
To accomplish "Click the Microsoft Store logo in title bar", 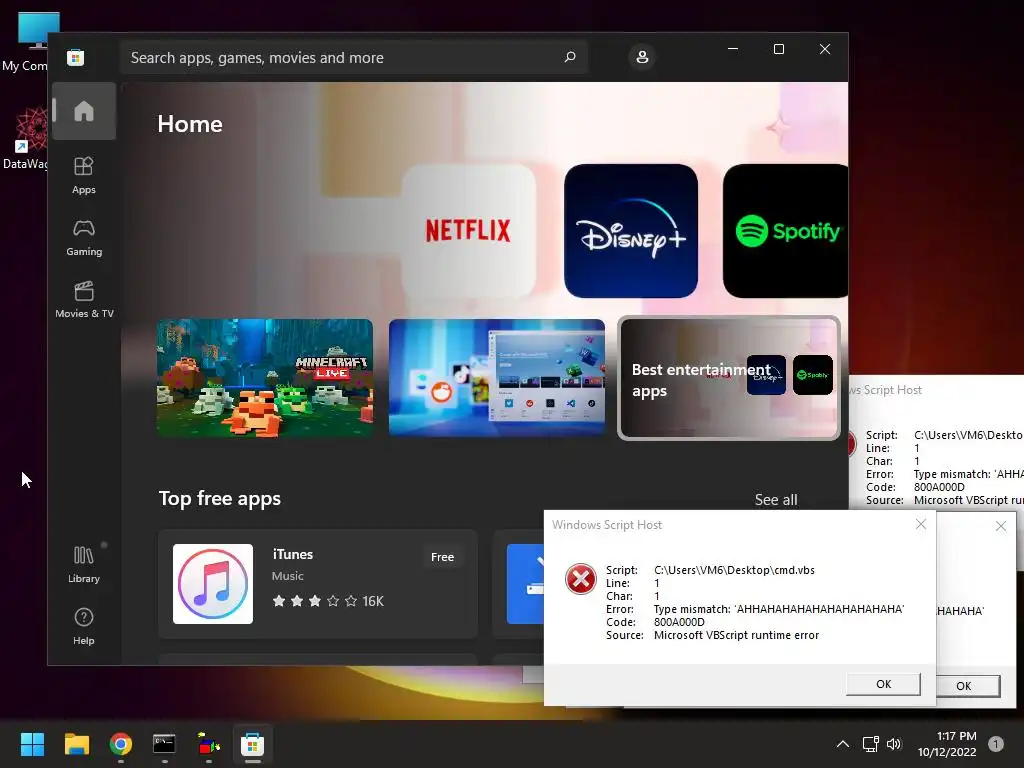I will (x=76, y=57).
